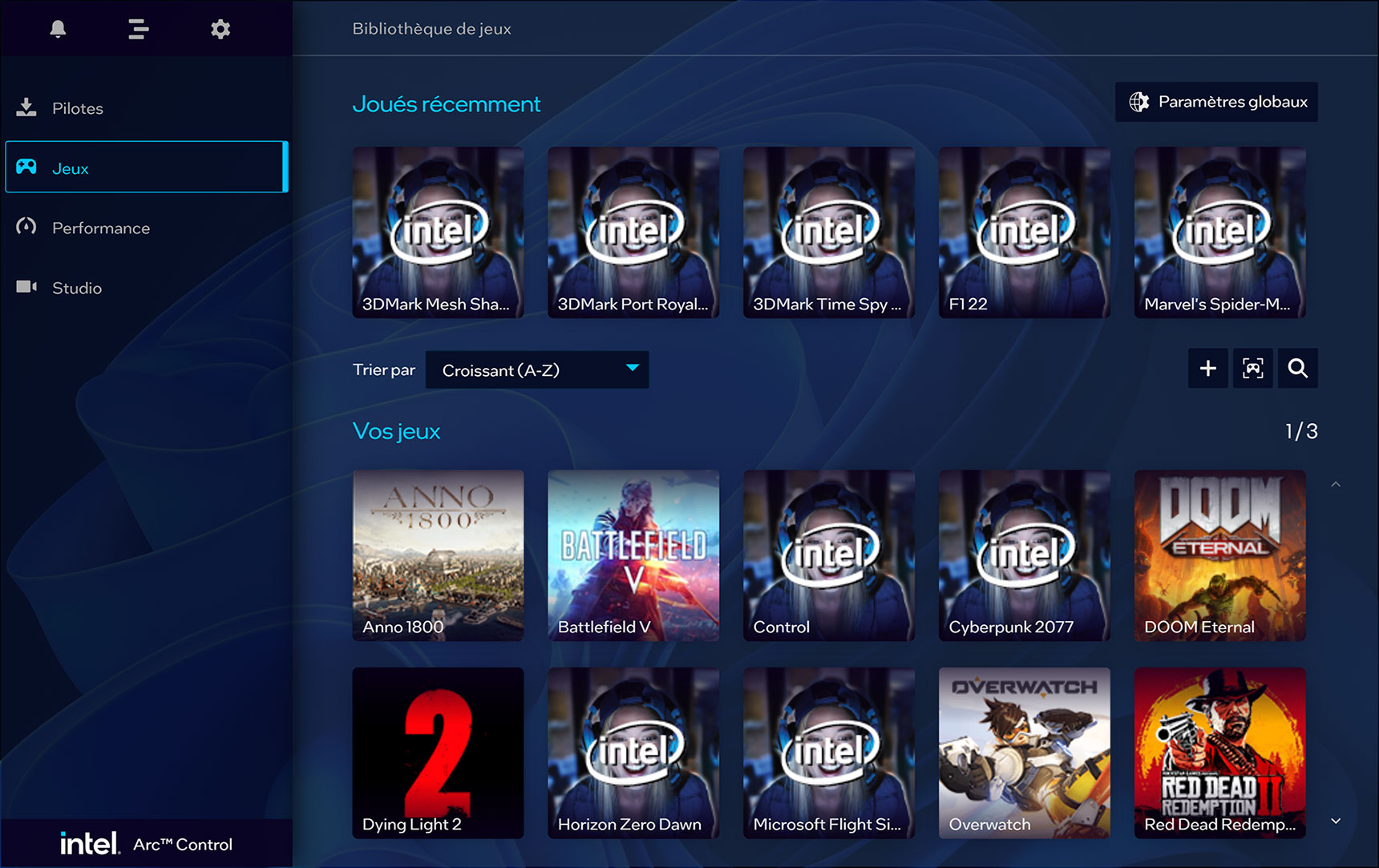Screen dimensions: 1379x868
Task: Click the plus icon to add game
Action: (1207, 368)
